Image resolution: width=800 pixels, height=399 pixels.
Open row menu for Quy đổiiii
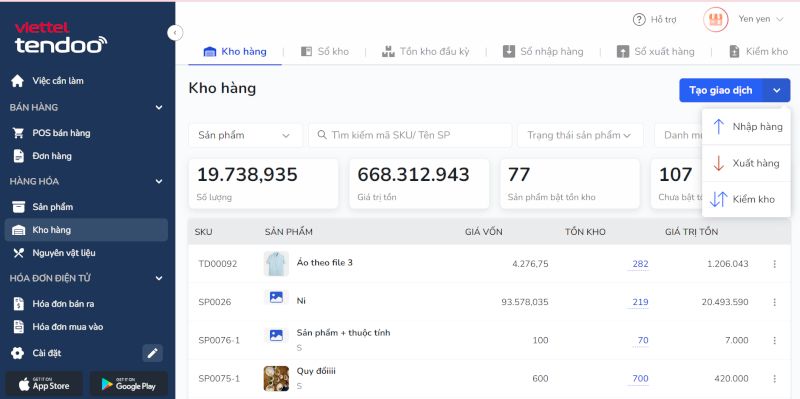point(774,379)
